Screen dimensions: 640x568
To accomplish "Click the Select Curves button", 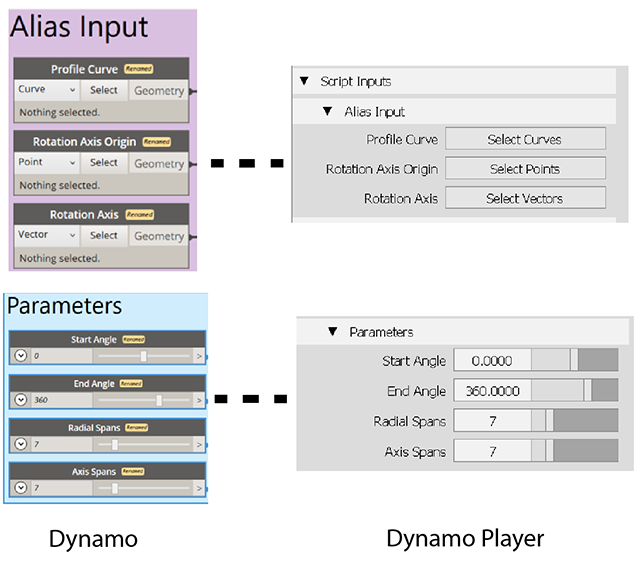I will (x=525, y=139).
